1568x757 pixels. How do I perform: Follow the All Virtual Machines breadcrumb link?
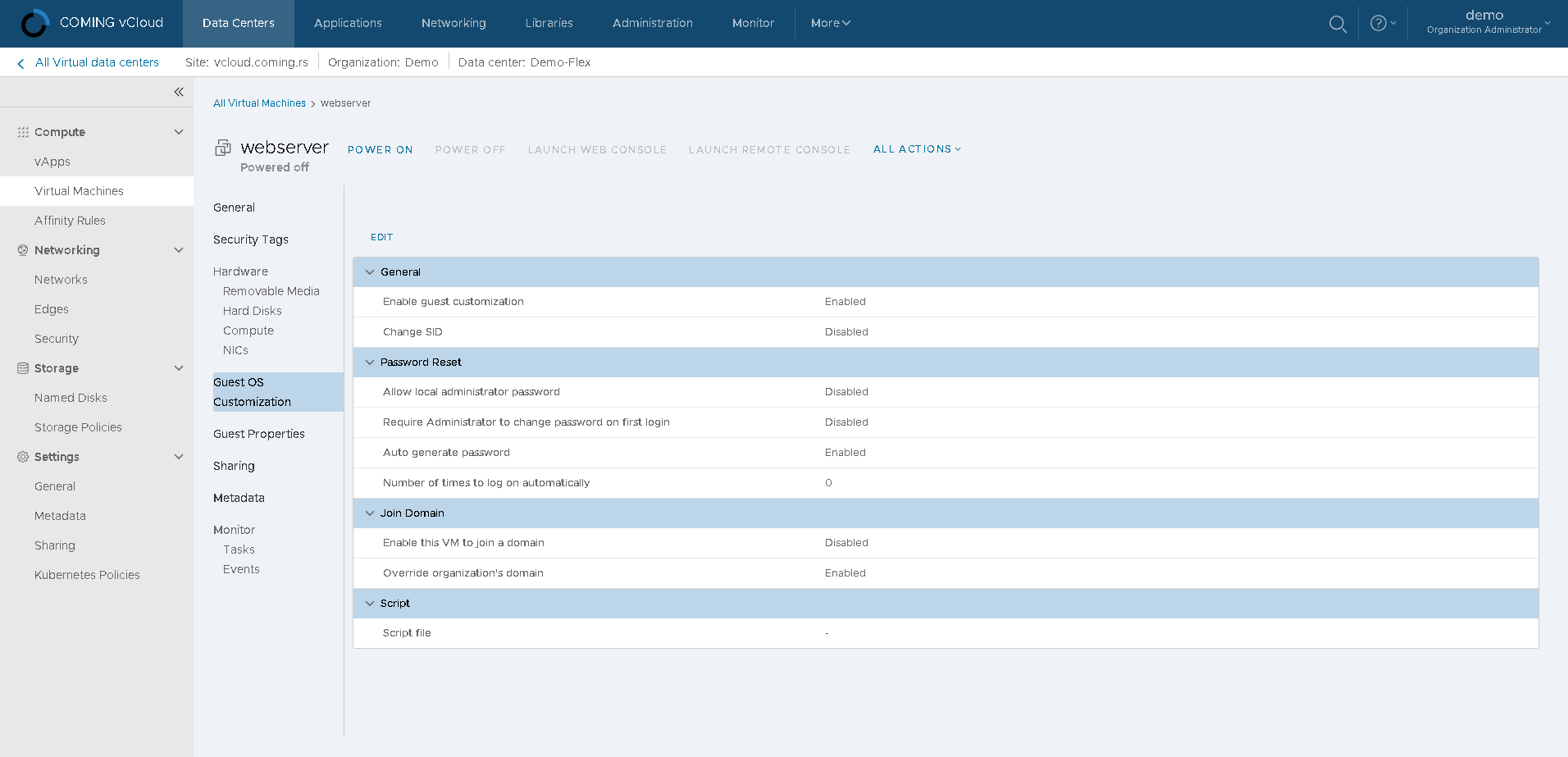coord(259,103)
